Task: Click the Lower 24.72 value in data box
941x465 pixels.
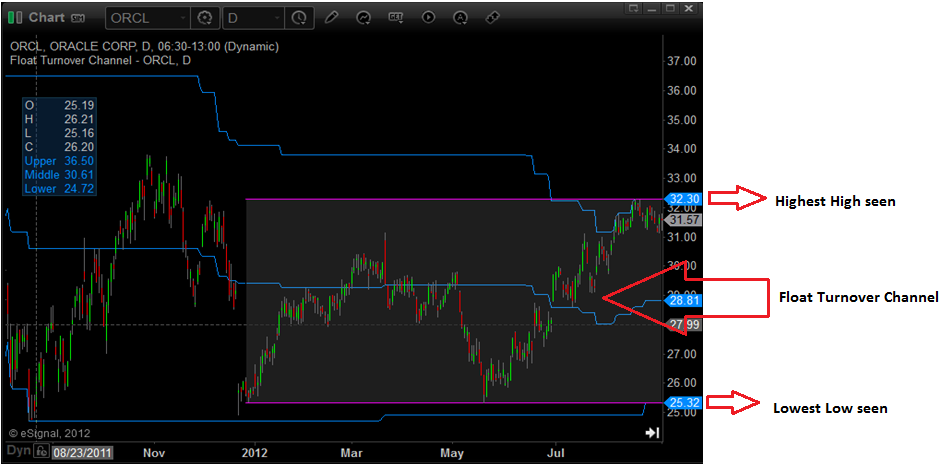Action: click(x=79, y=189)
